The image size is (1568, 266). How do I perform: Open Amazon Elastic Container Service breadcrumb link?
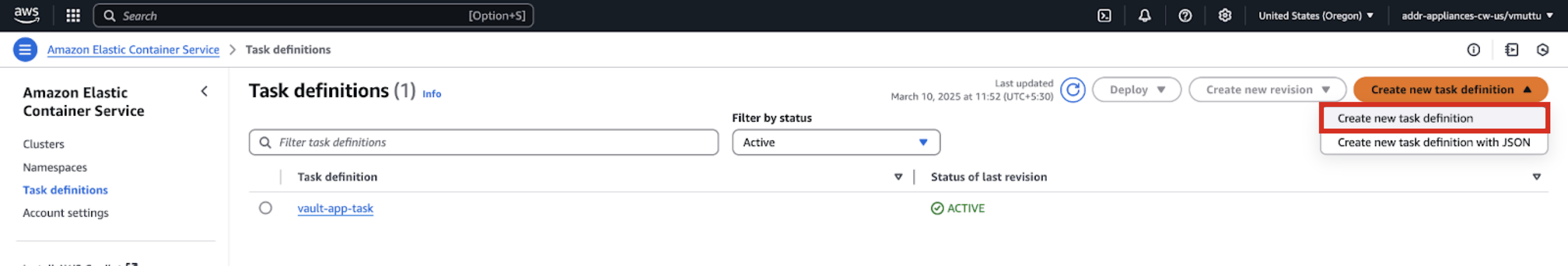pyautogui.click(x=133, y=50)
